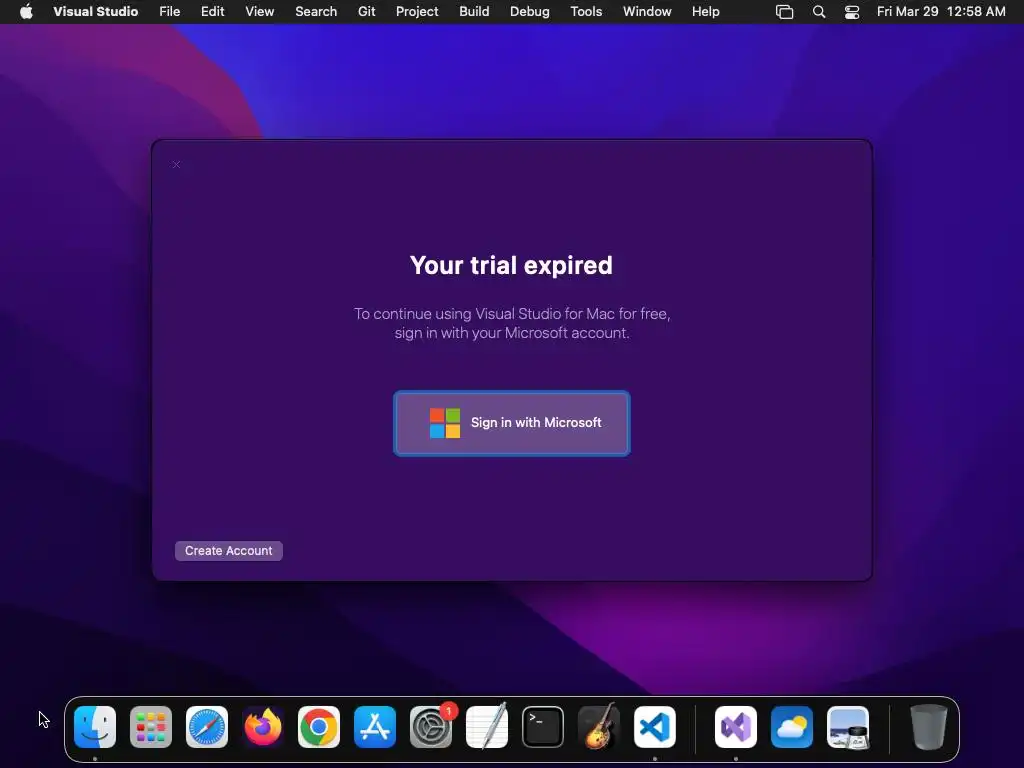Open the Weather app from the Dock

click(792, 727)
